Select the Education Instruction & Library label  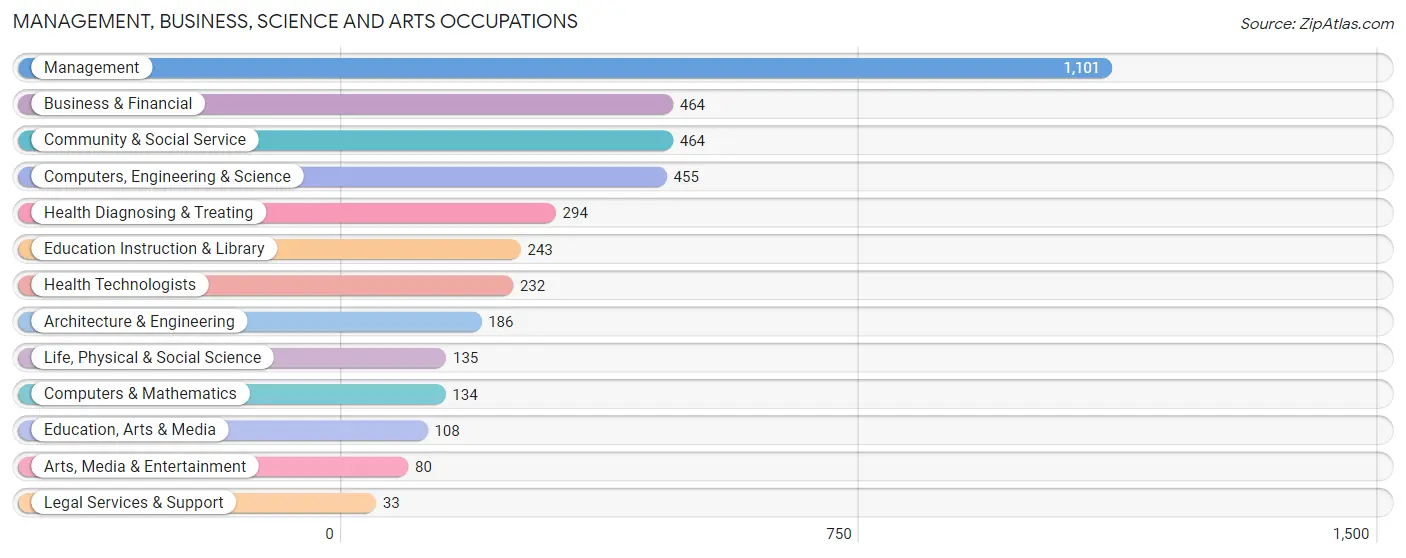tap(154, 249)
